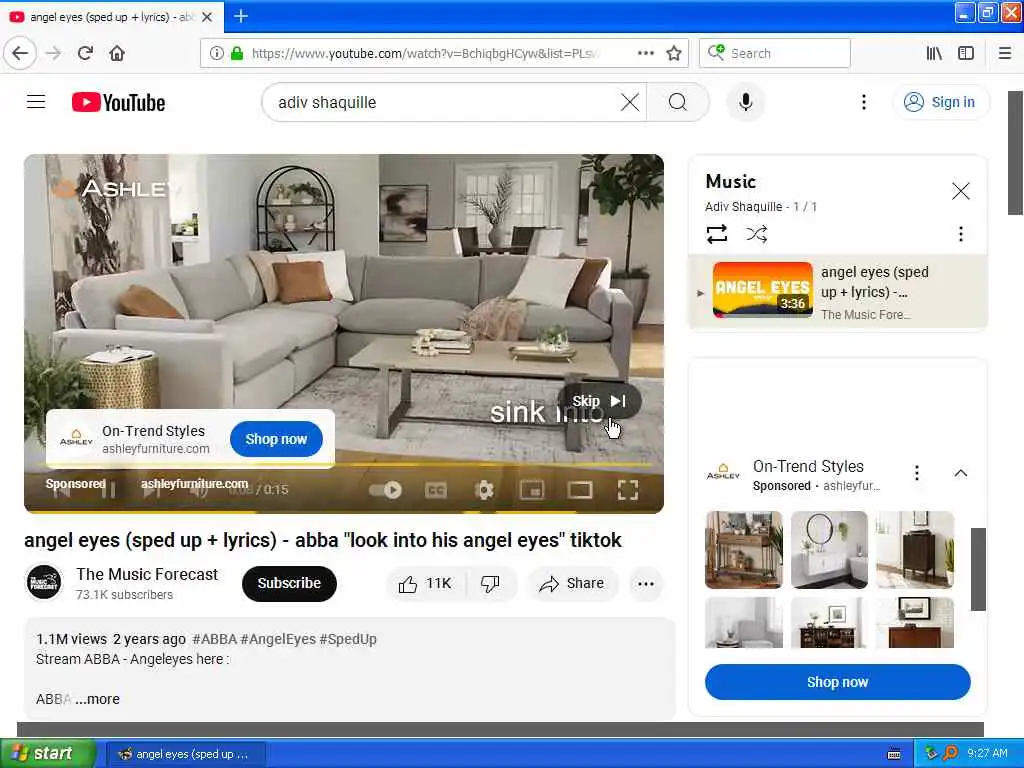This screenshot has height=768, width=1024.
Task: Show site information icon in the address bar
Action: [x=216, y=53]
